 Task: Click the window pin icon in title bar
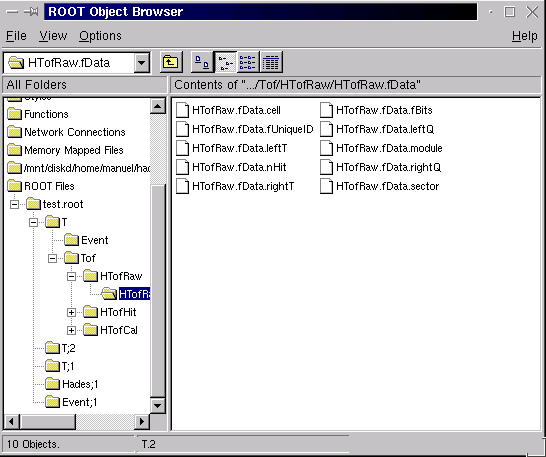click(x=31, y=12)
